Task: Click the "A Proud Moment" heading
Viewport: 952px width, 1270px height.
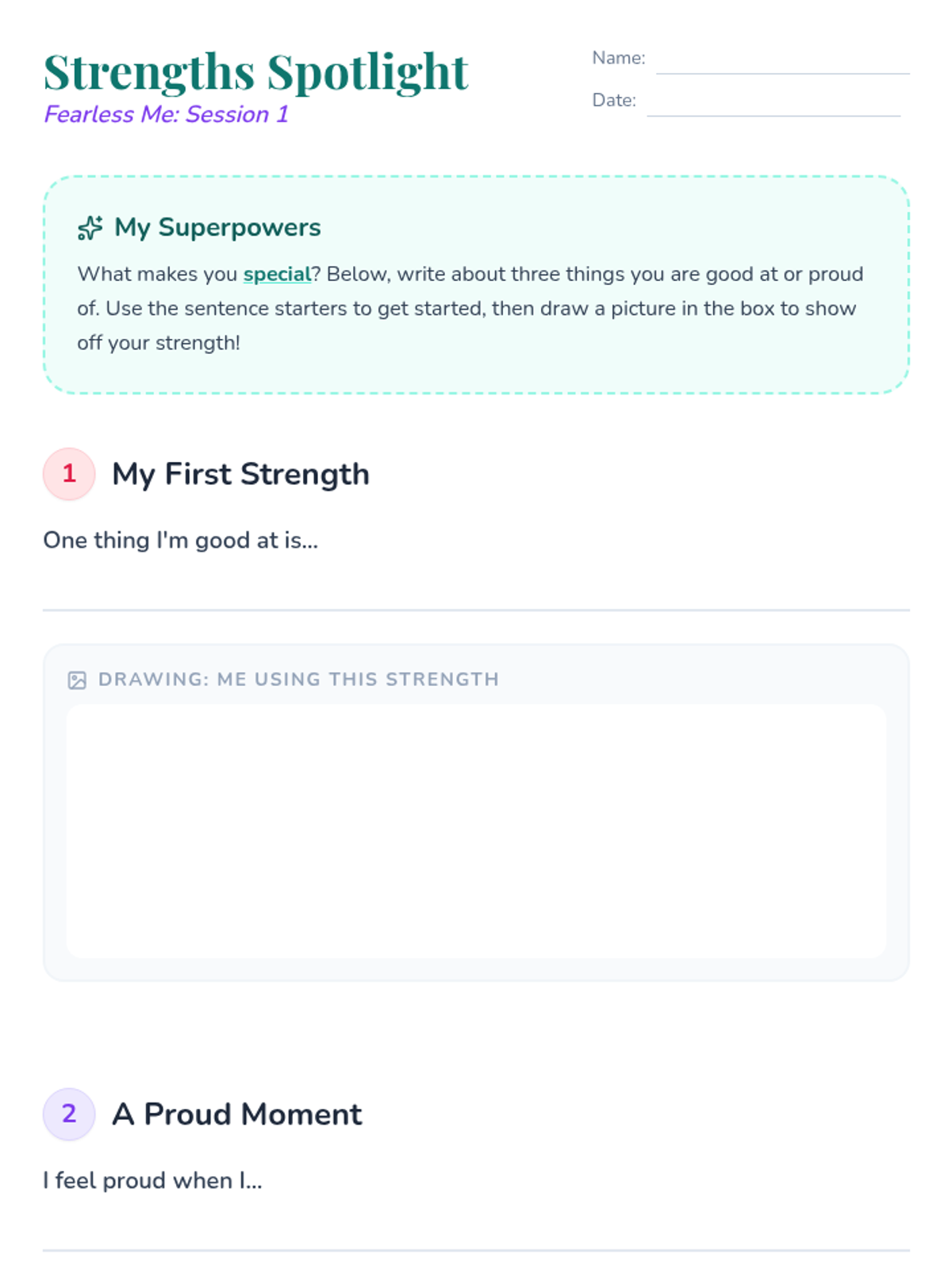Action: [x=237, y=1114]
